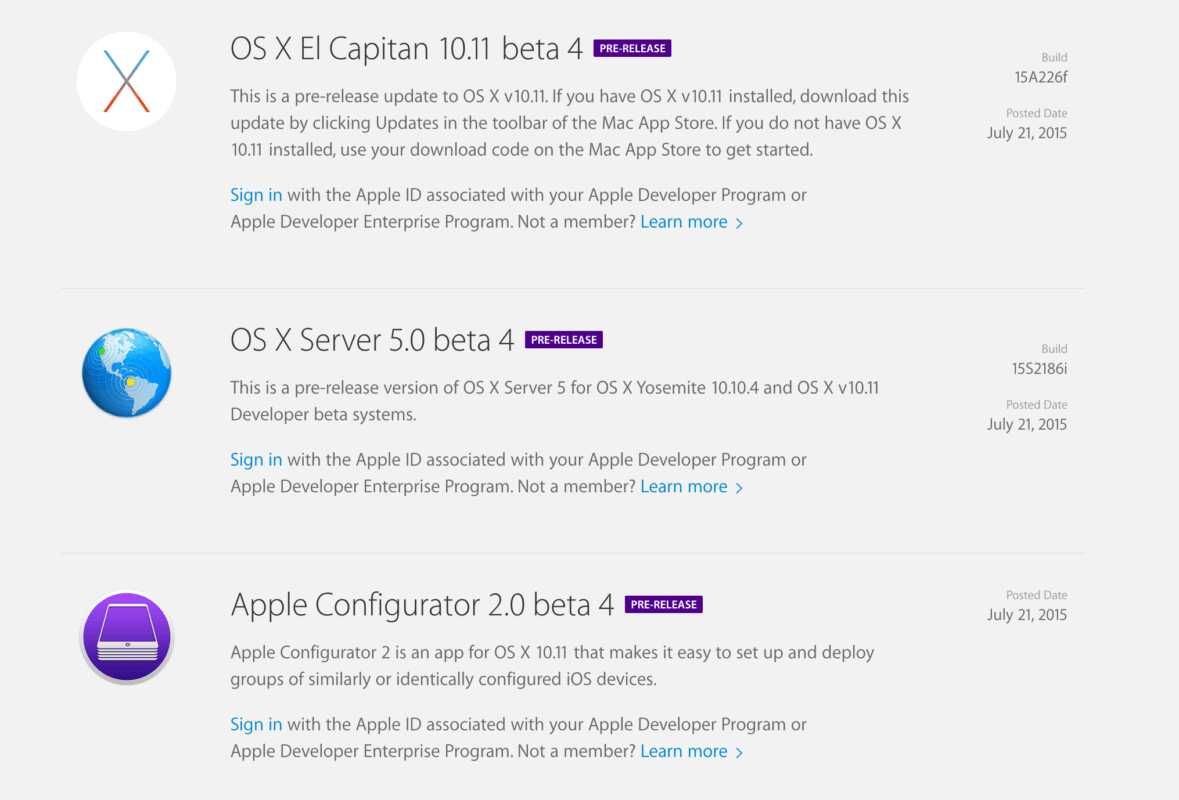Click the OS X Server globe icon
The image size is (1179, 800).
click(127, 372)
